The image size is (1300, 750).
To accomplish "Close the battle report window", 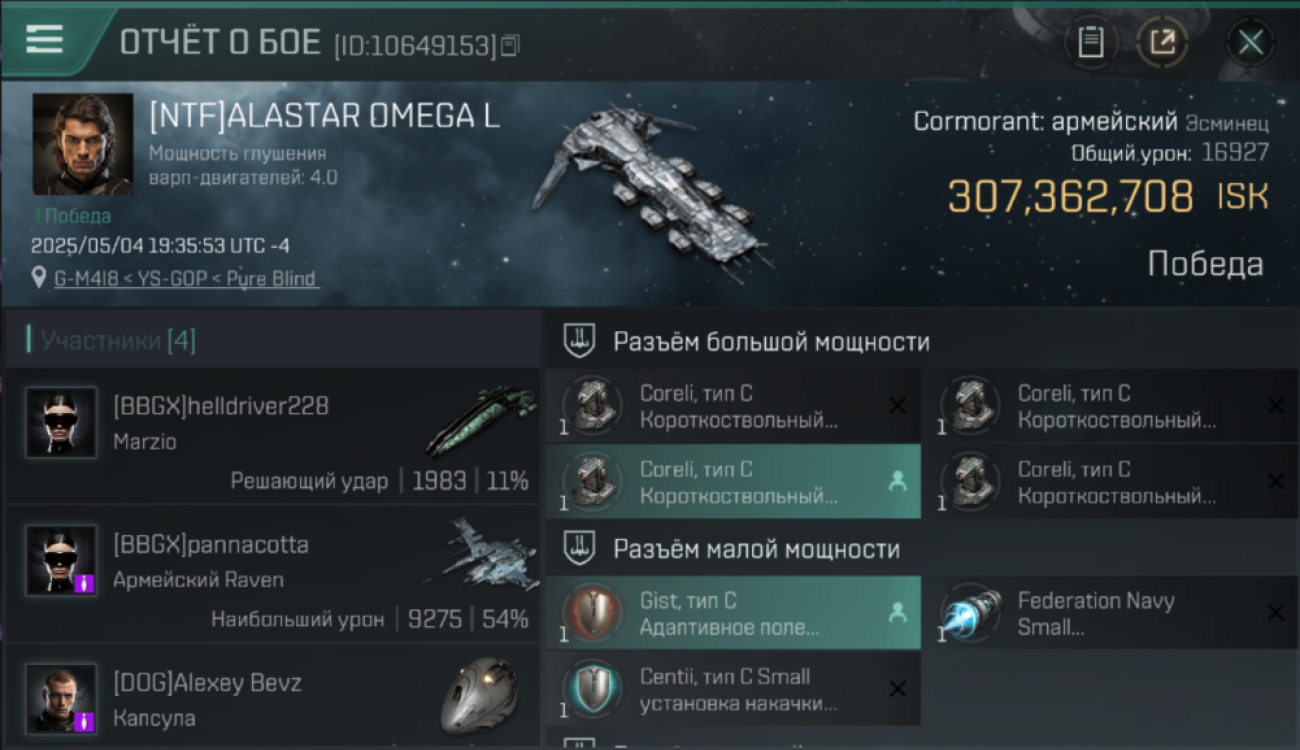I will (x=1250, y=43).
